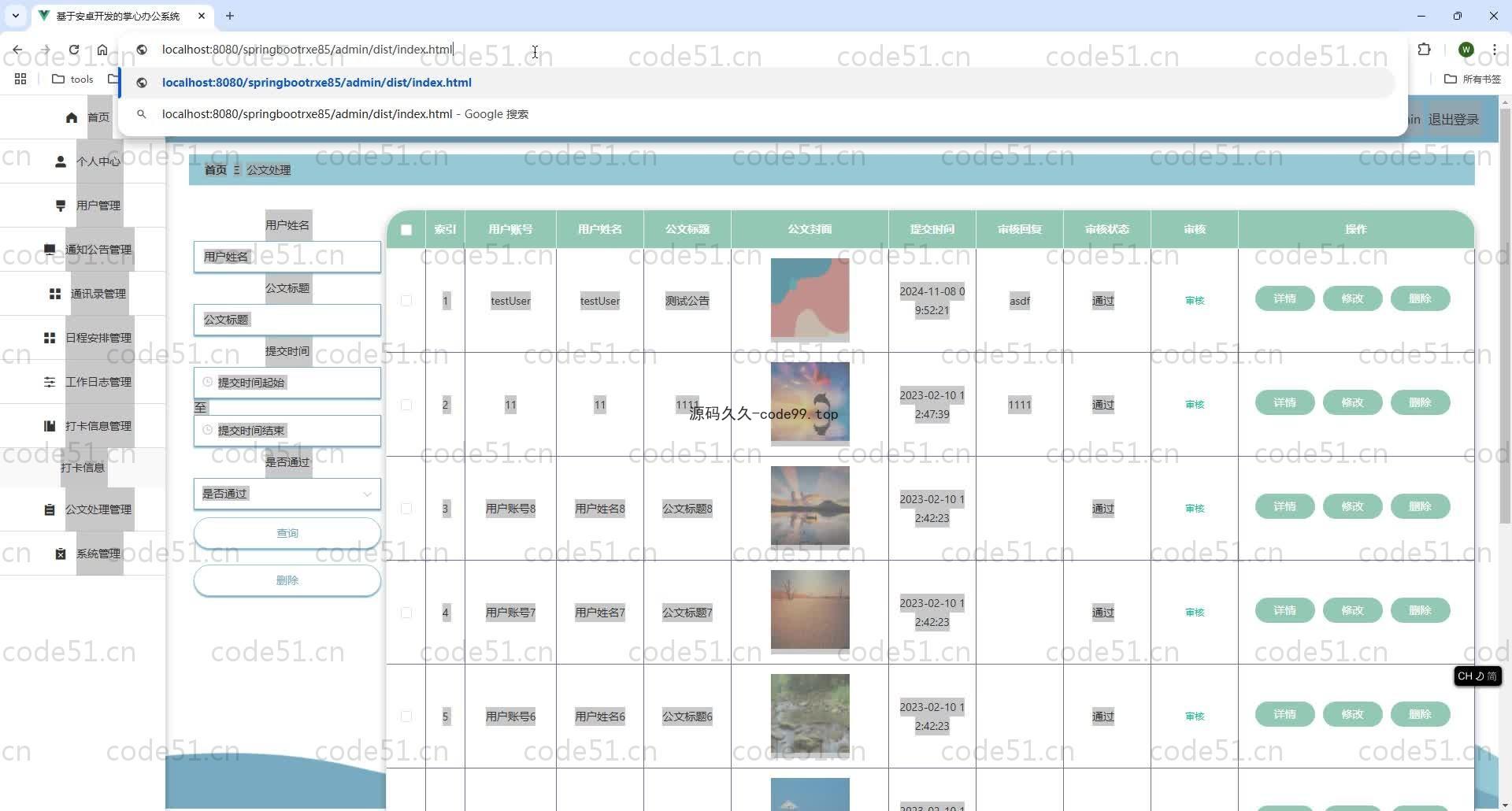Click 删除 for 公文标题8 row
The height and width of the screenshot is (811, 1512).
coord(1420,506)
